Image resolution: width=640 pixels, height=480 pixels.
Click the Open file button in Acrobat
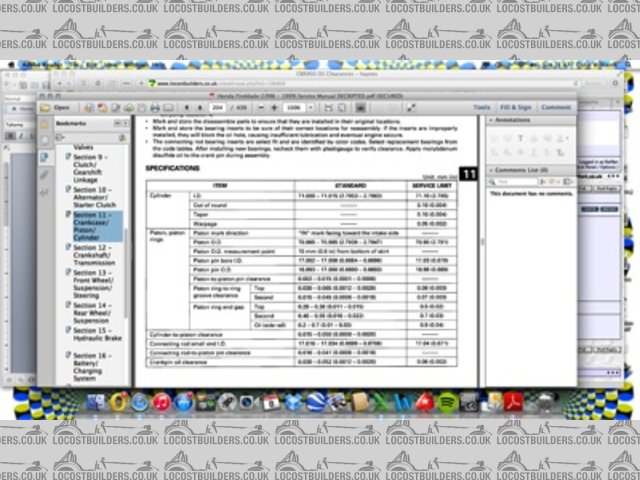(57, 107)
